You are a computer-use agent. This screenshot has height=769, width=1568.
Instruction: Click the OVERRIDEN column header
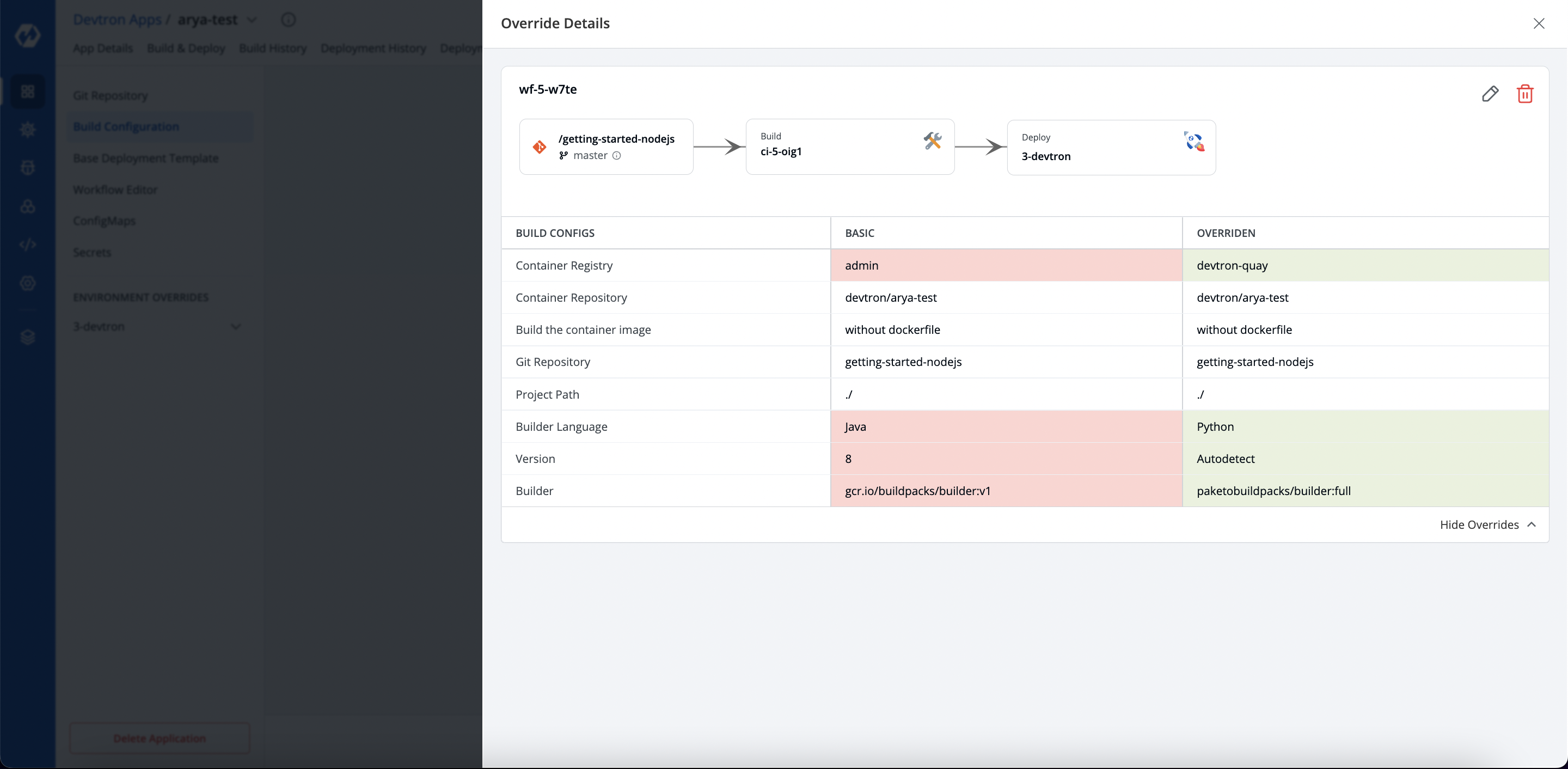[1226, 233]
